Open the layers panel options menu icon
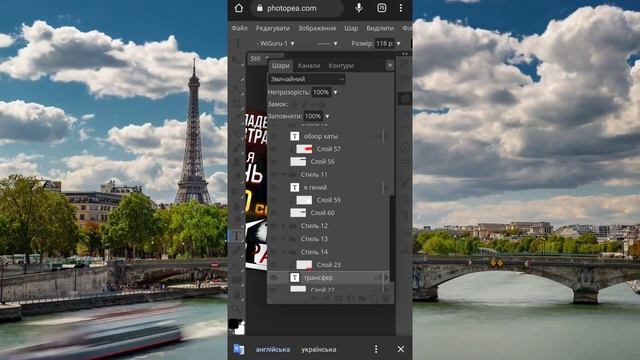 pyautogui.click(x=390, y=65)
